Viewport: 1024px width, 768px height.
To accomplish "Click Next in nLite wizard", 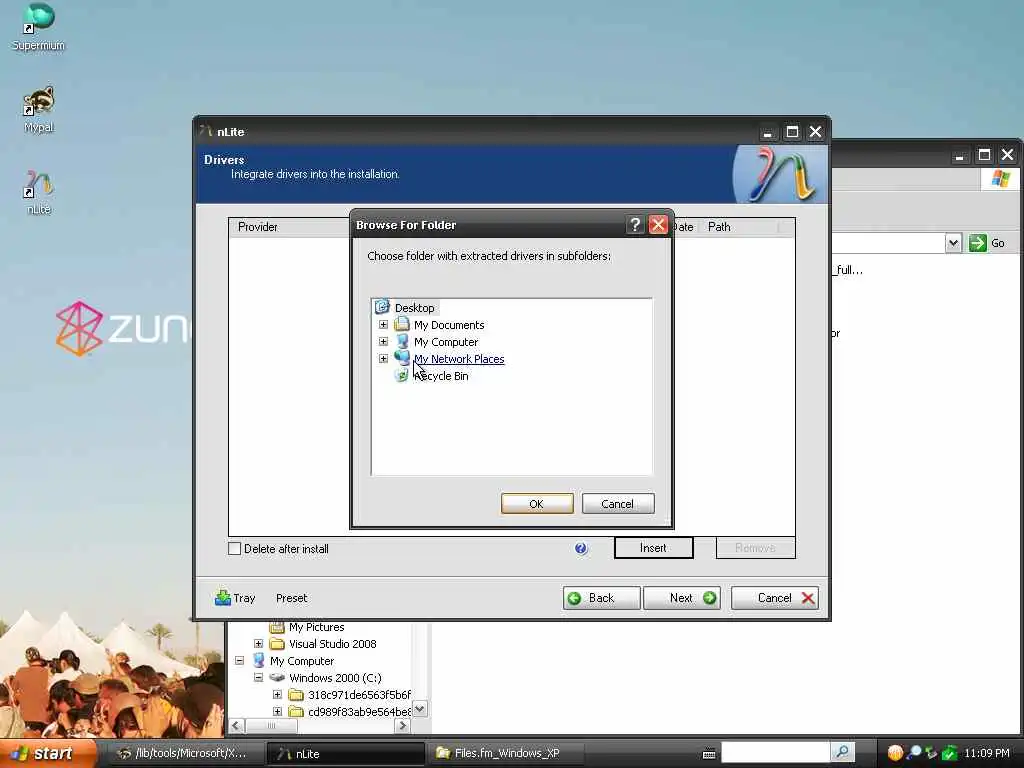I will pos(682,598).
